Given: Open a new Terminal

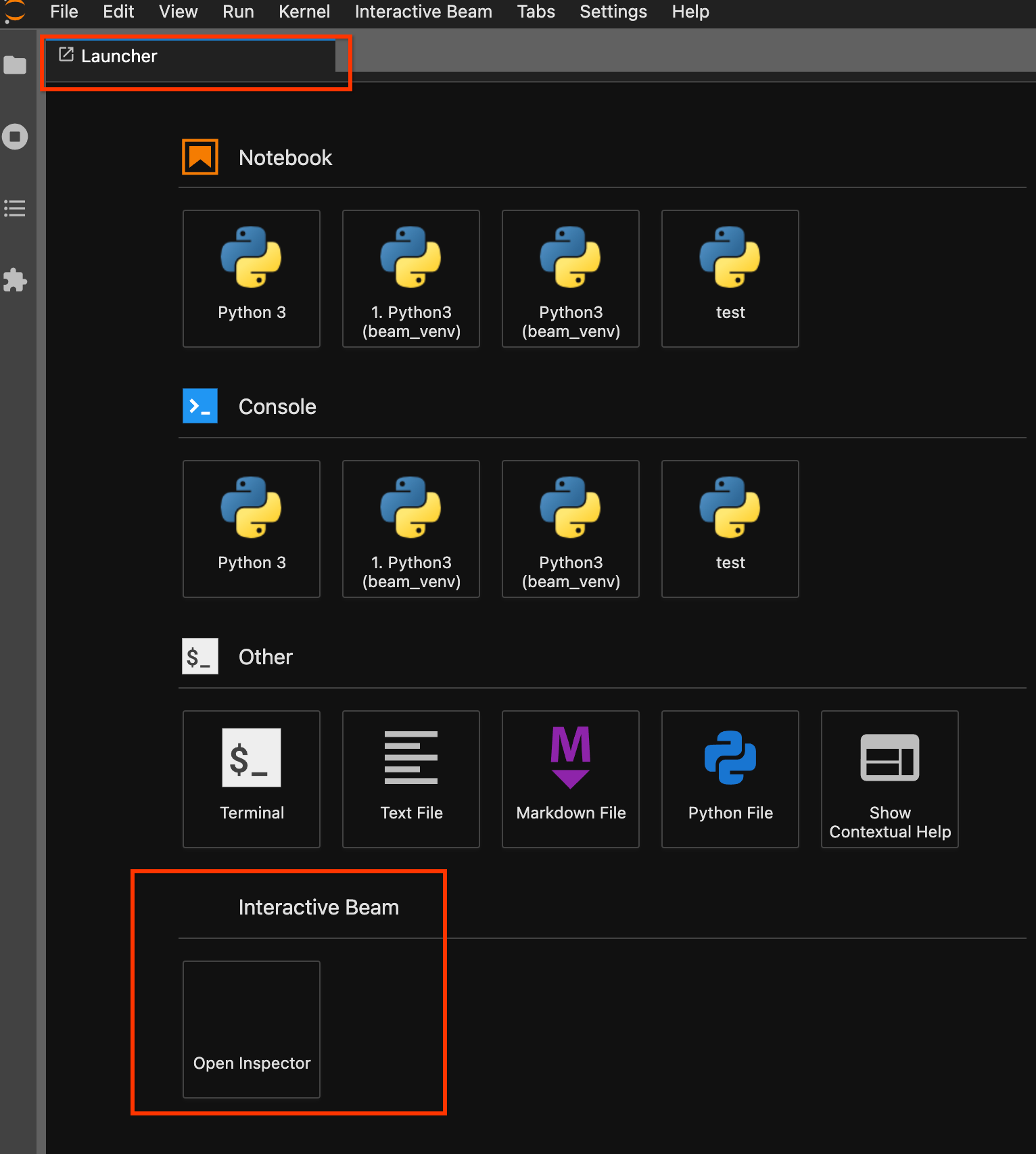Looking at the screenshot, I should [x=252, y=779].
